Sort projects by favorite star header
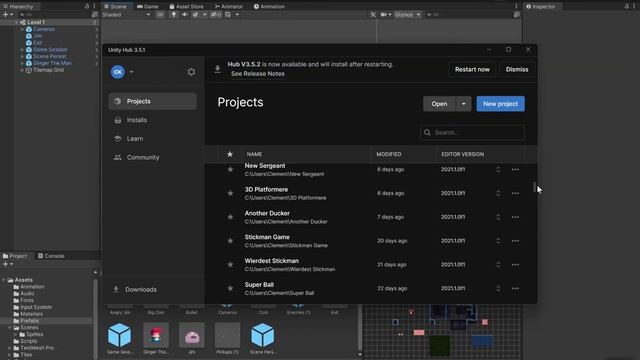Image resolution: width=640 pixels, height=360 pixels. tap(230, 154)
